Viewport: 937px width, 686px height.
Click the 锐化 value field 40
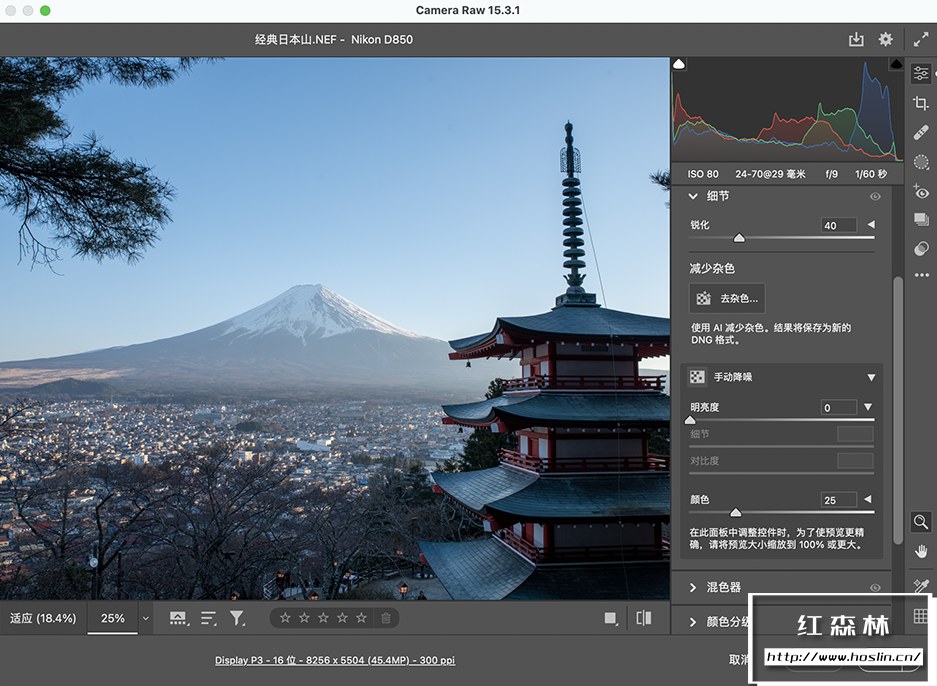pyautogui.click(x=839, y=225)
